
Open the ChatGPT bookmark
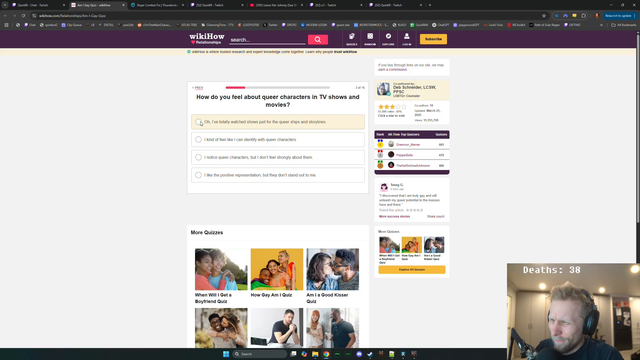[441, 25]
